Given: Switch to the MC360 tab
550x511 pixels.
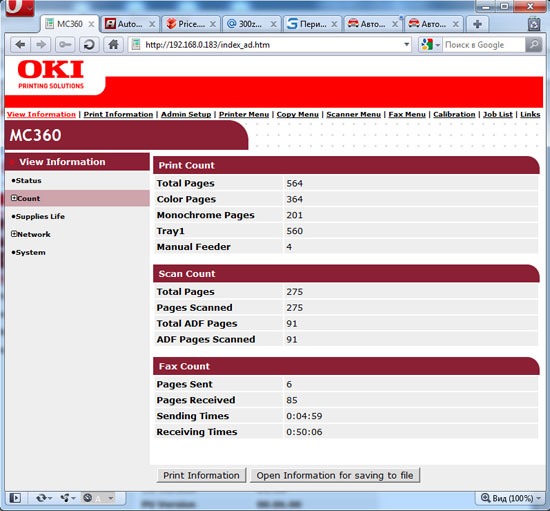Looking at the screenshot, I should pos(70,24).
